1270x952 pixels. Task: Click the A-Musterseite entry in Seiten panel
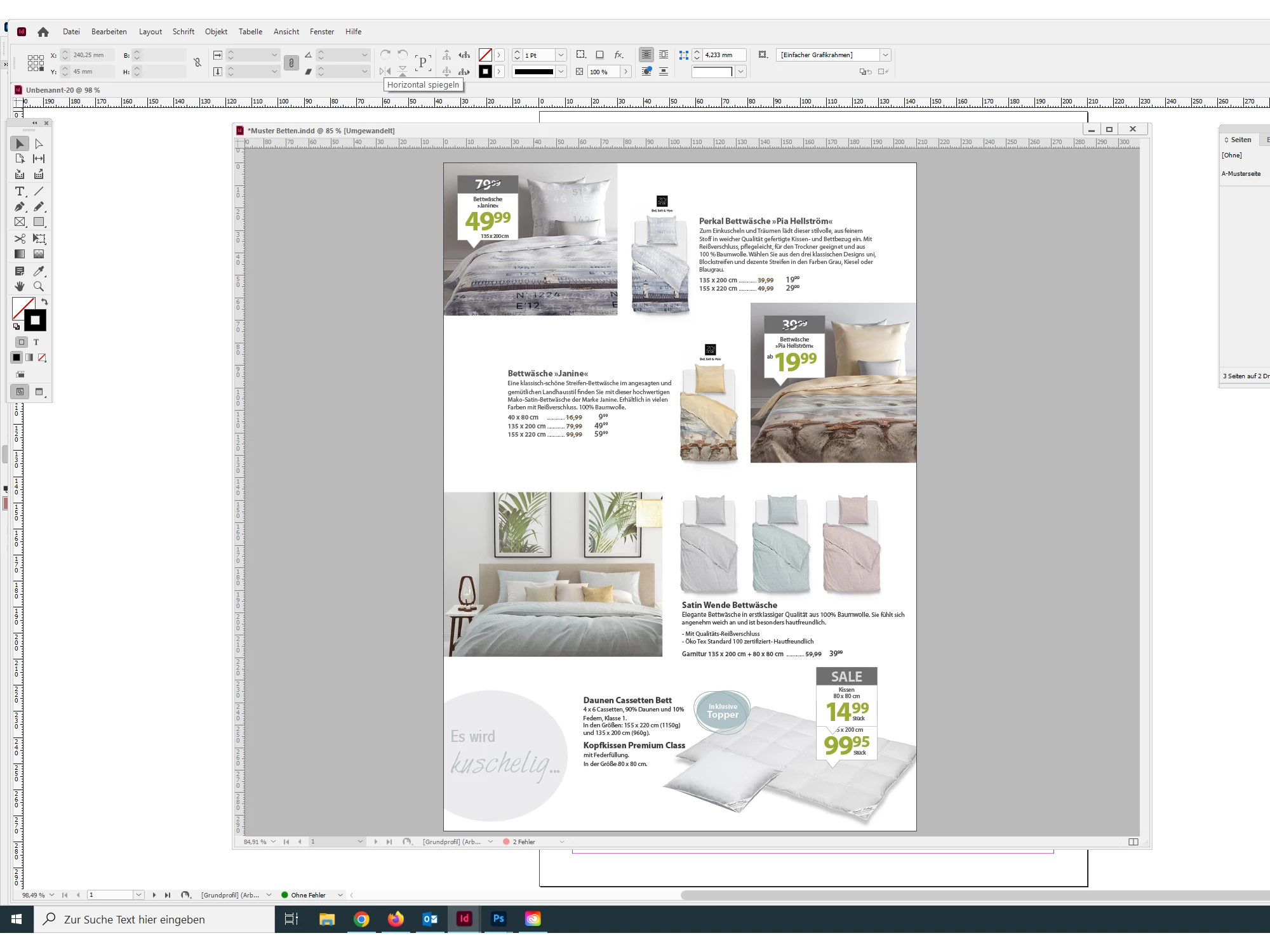pos(1241,173)
